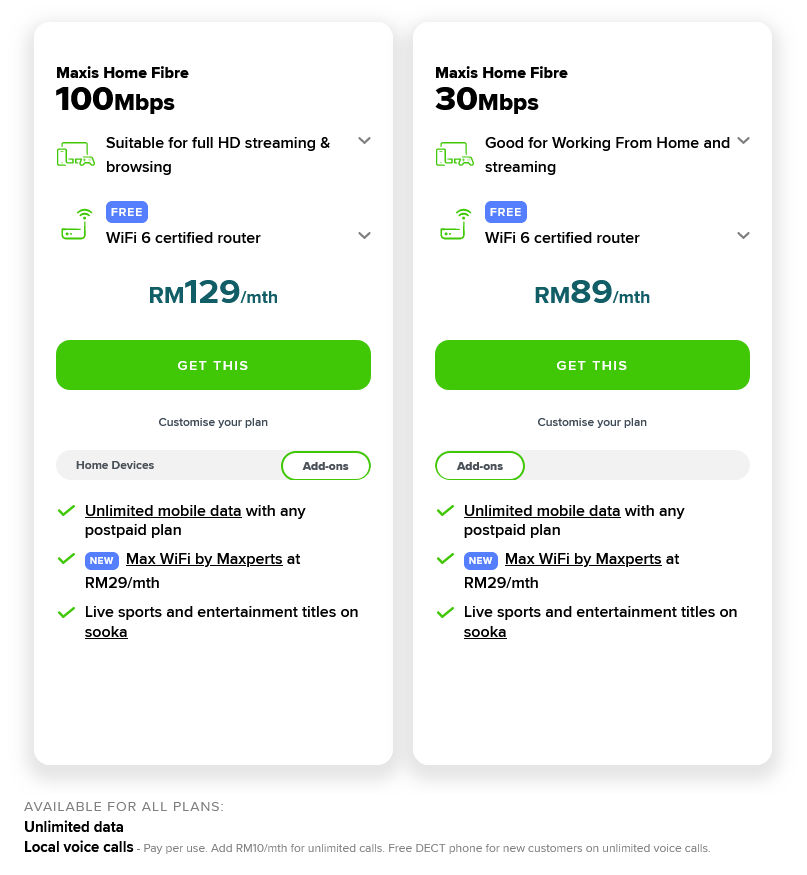Image resolution: width=807 pixels, height=875 pixels.
Task: Expand full HD streaming description in 100Mbps plan
Action: coord(364,141)
